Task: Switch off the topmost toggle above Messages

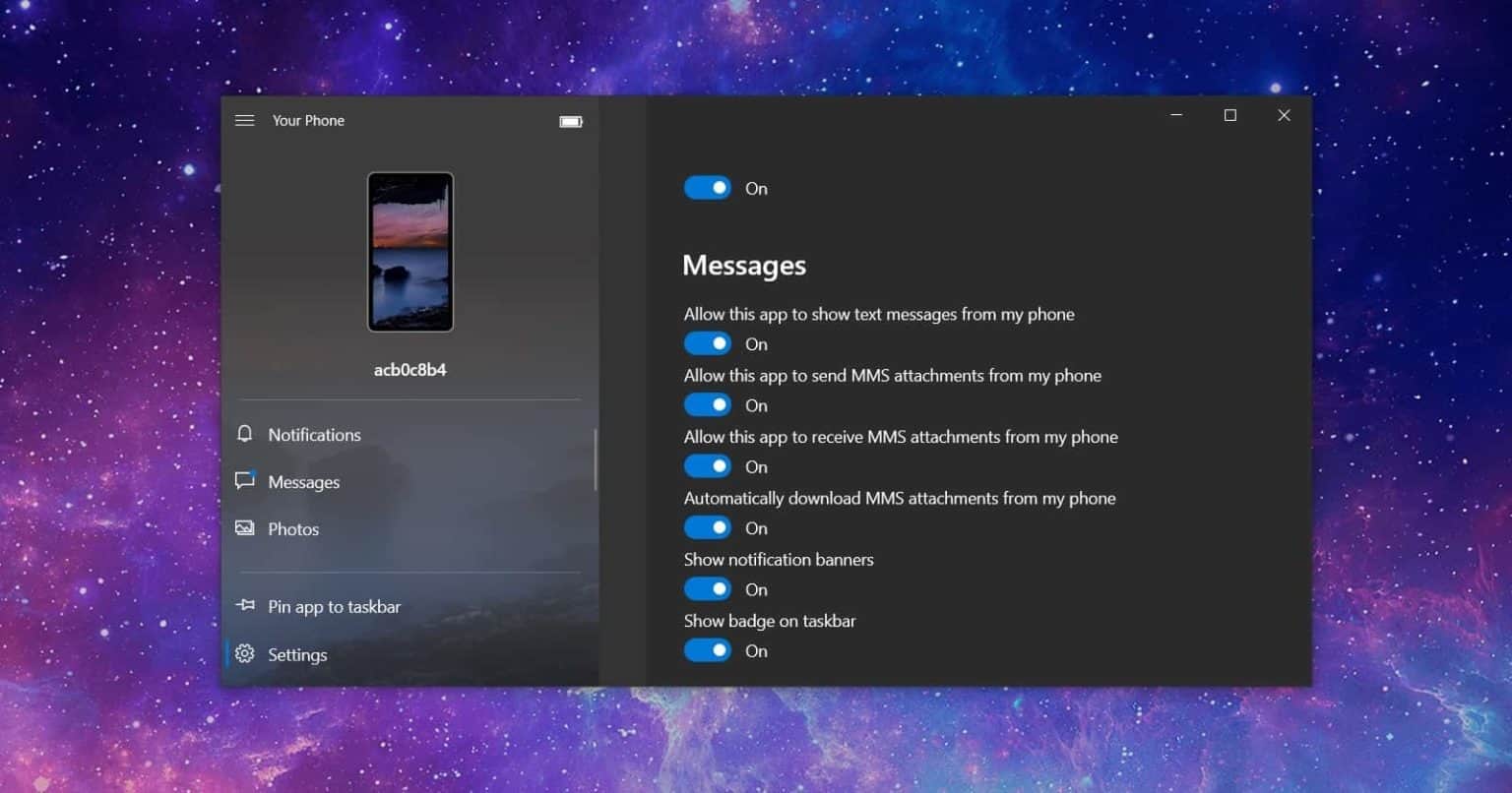Action: (708, 188)
